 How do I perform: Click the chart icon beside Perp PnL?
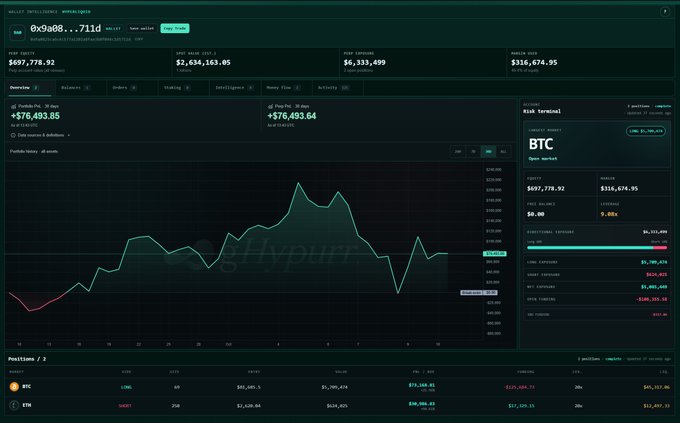pos(270,106)
